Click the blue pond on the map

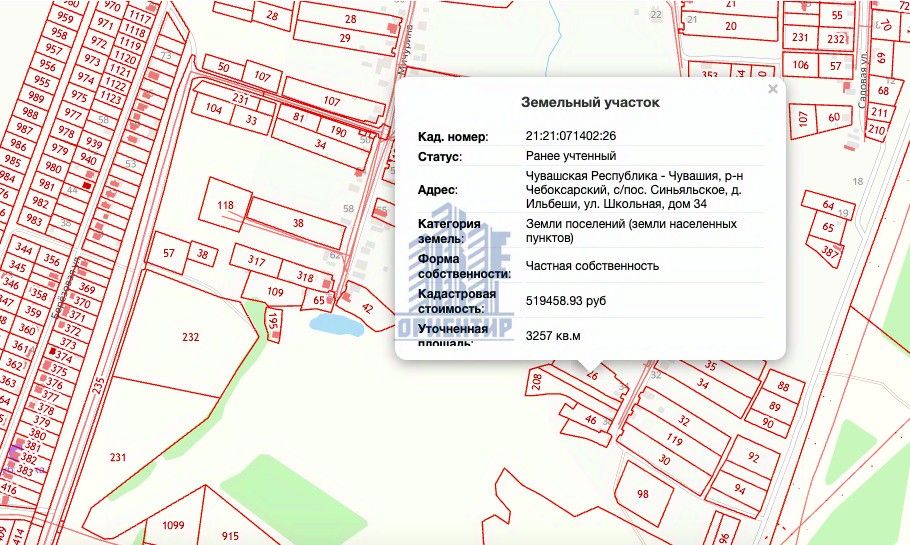point(337,325)
